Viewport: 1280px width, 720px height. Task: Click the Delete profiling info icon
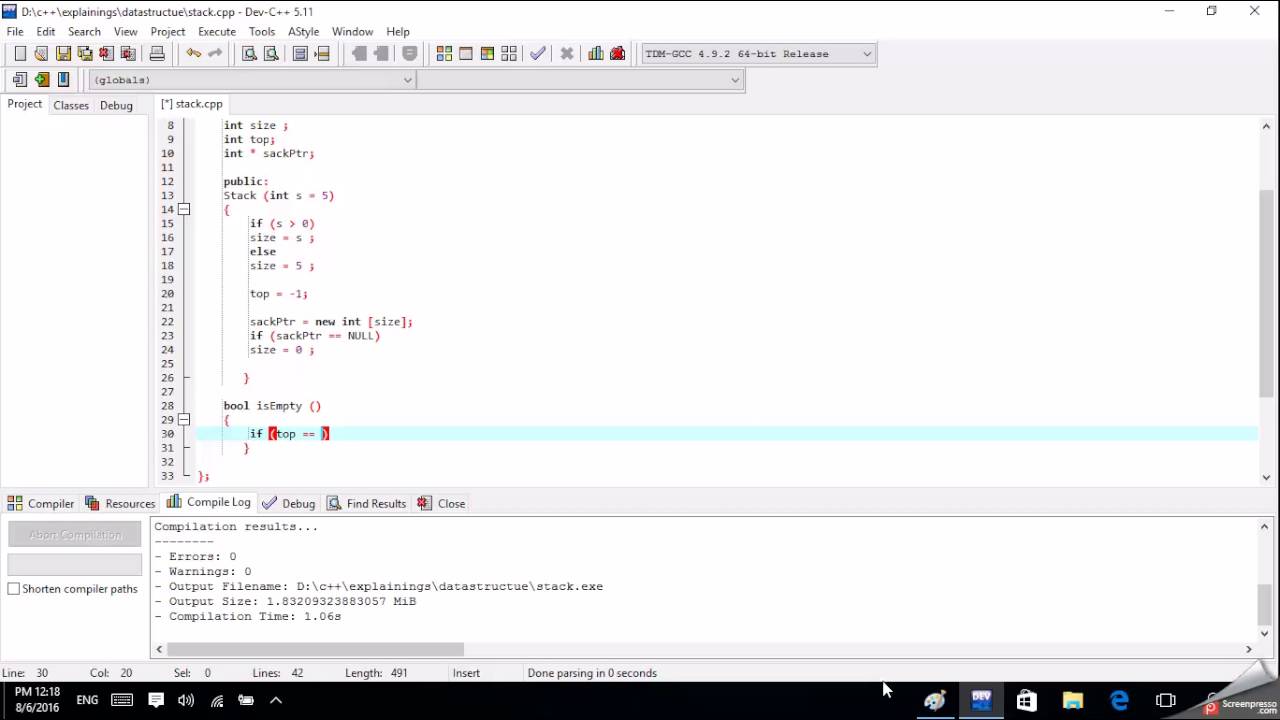pyautogui.click(x=618, y=54)
